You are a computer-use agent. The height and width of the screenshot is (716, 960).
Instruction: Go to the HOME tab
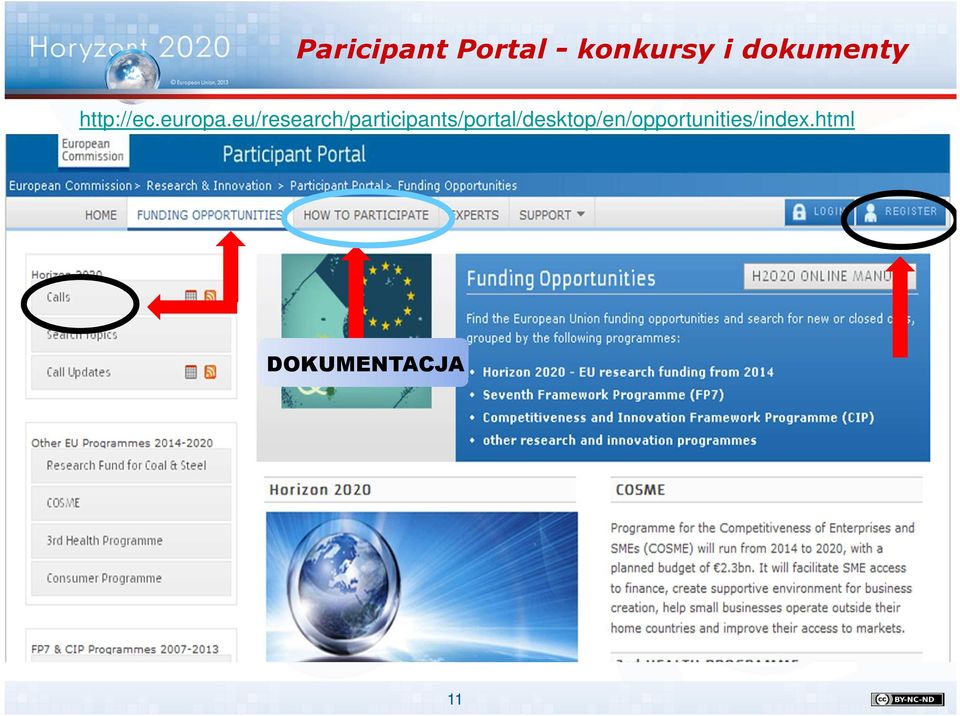pos(100,215)
